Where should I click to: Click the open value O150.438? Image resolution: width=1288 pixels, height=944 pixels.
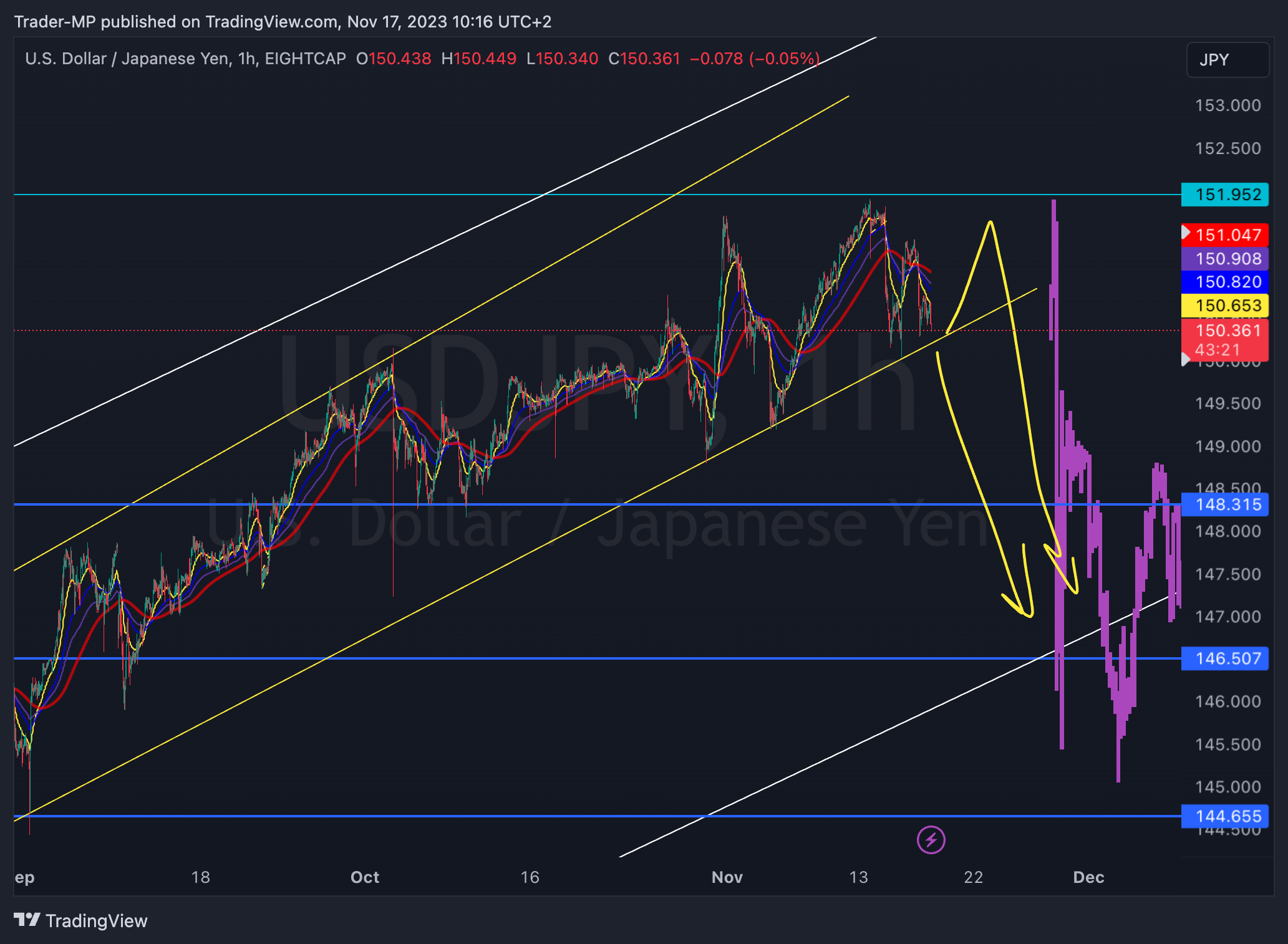coord(394,59)
